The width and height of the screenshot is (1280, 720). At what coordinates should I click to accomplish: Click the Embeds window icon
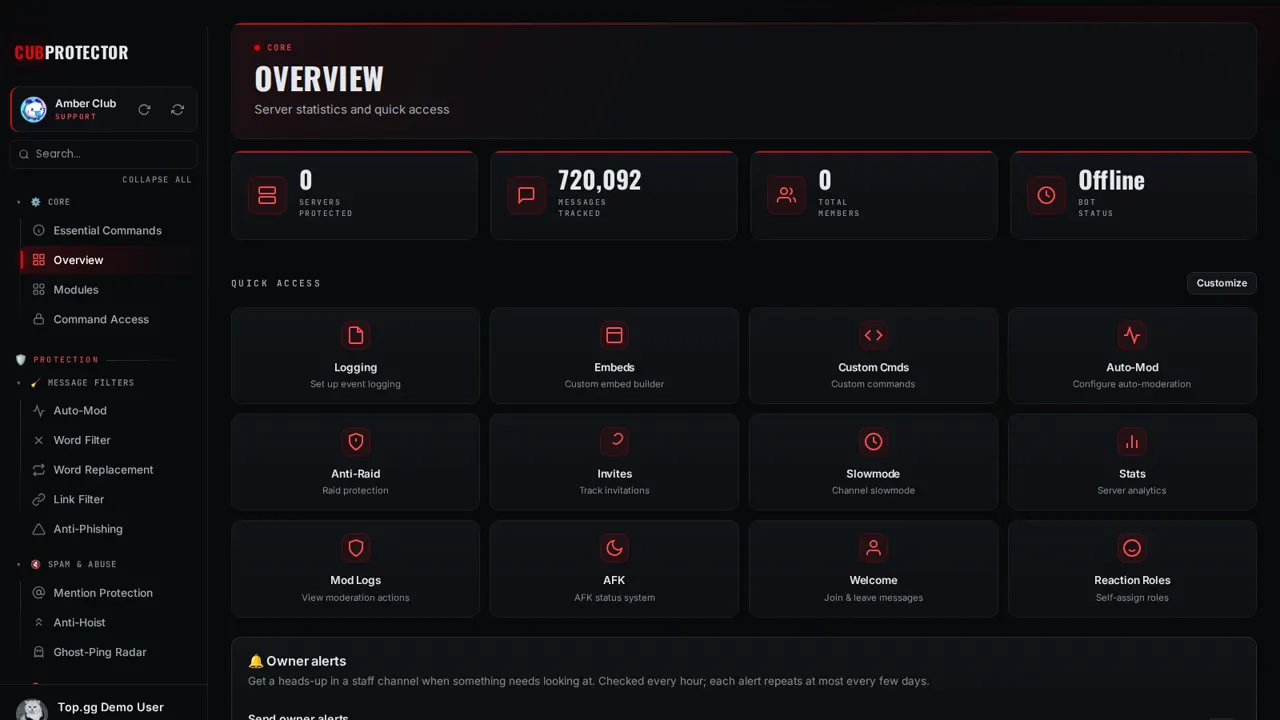point(614,335)
